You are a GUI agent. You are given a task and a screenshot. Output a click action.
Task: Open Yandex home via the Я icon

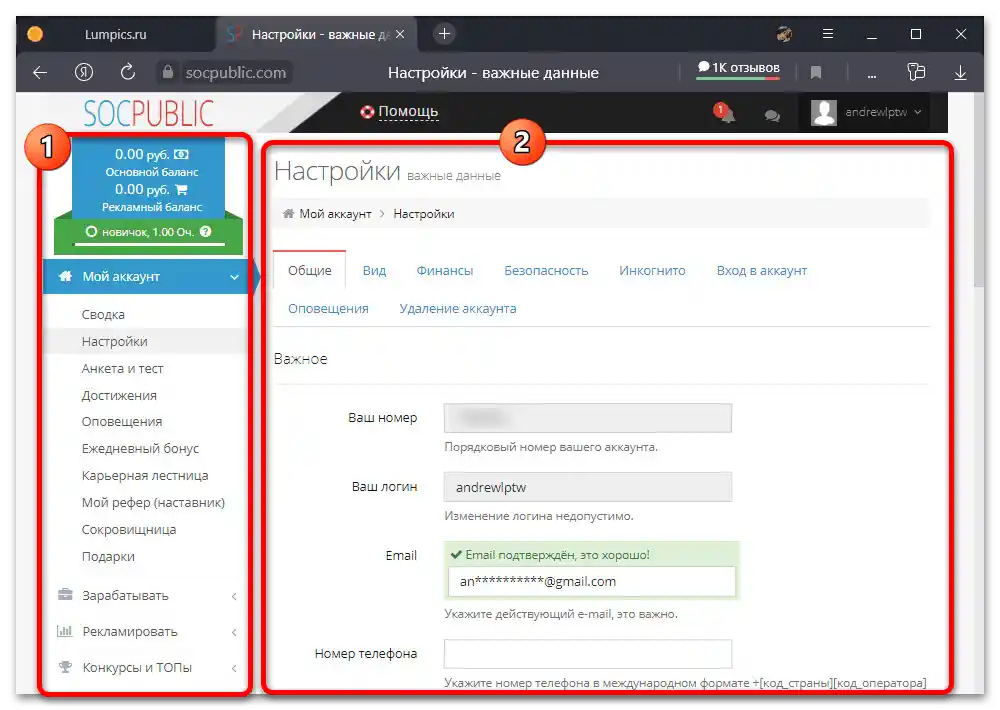click(x=84, y=72)
